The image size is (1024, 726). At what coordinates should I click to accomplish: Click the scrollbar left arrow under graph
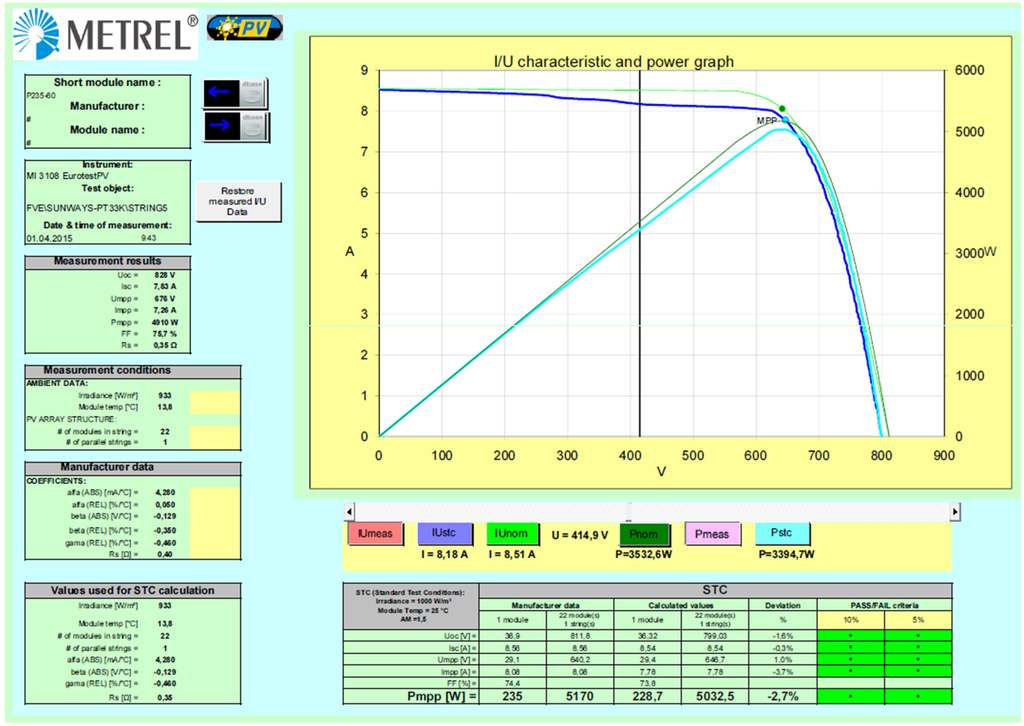click(x=350, y=511)
